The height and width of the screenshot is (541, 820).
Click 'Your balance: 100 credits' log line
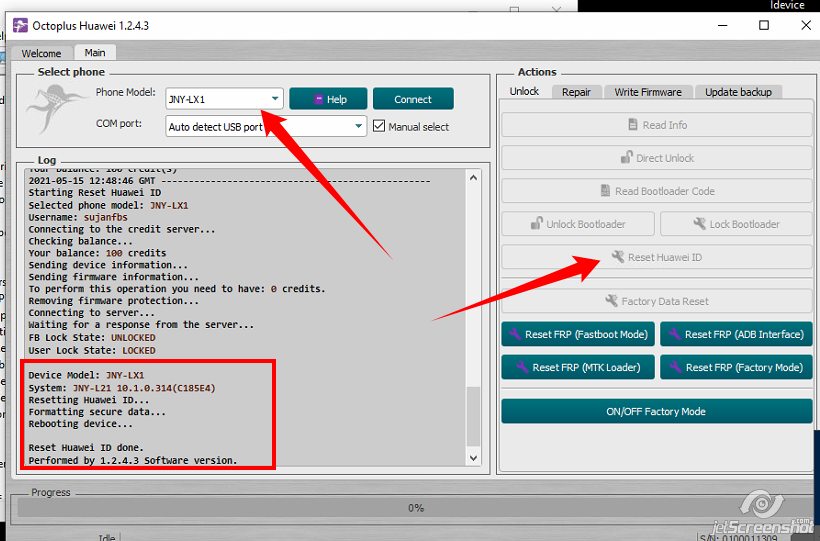pyautogui.click(x=97, y=253)
